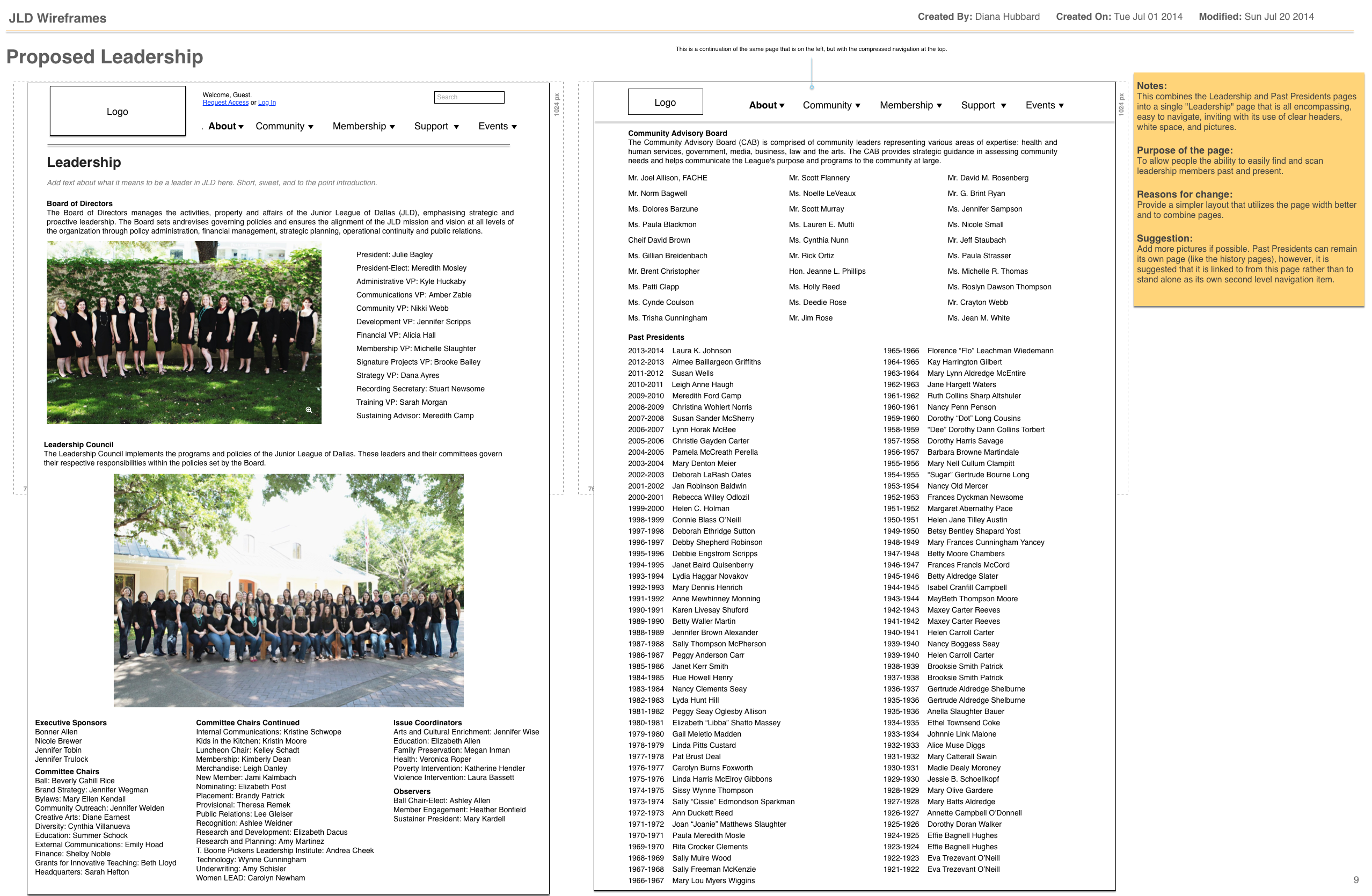Click the Modified: Sun Jul 20 2014 text
Image resolution: width=1372 pixels, height=896 pixels.
coord(1256,17)
